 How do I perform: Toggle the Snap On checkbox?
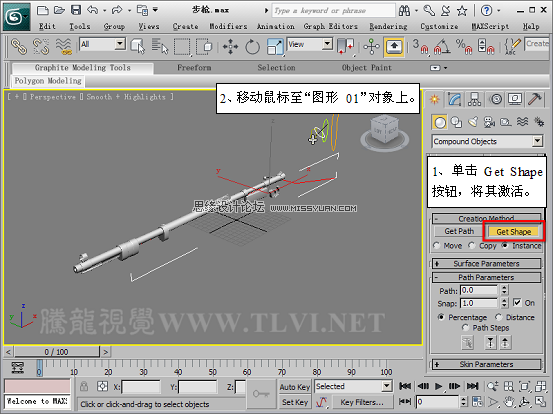[x=517, y=303]
